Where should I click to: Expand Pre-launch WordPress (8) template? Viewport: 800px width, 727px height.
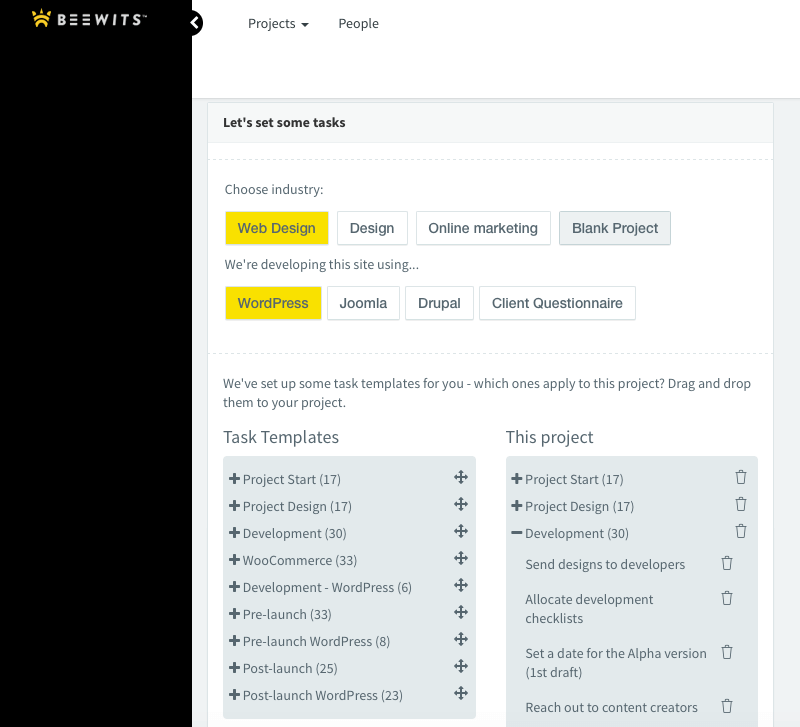click(234, 641)
